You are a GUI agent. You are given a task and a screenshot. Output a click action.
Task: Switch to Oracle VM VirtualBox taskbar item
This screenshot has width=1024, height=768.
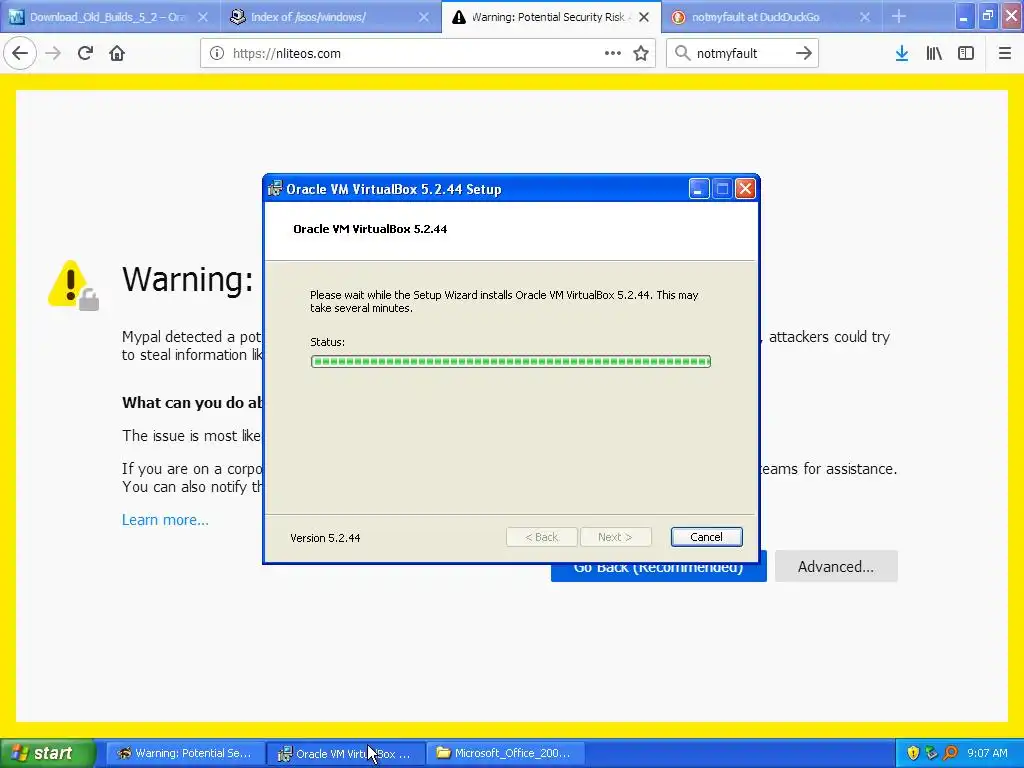tap(346, 754)
